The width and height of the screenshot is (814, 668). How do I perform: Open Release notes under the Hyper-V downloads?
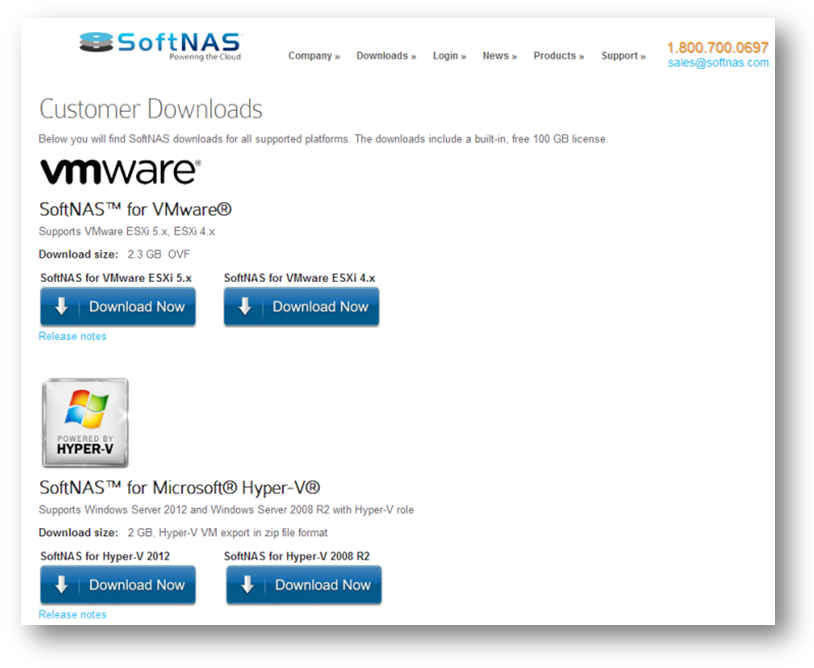(73, 615)
